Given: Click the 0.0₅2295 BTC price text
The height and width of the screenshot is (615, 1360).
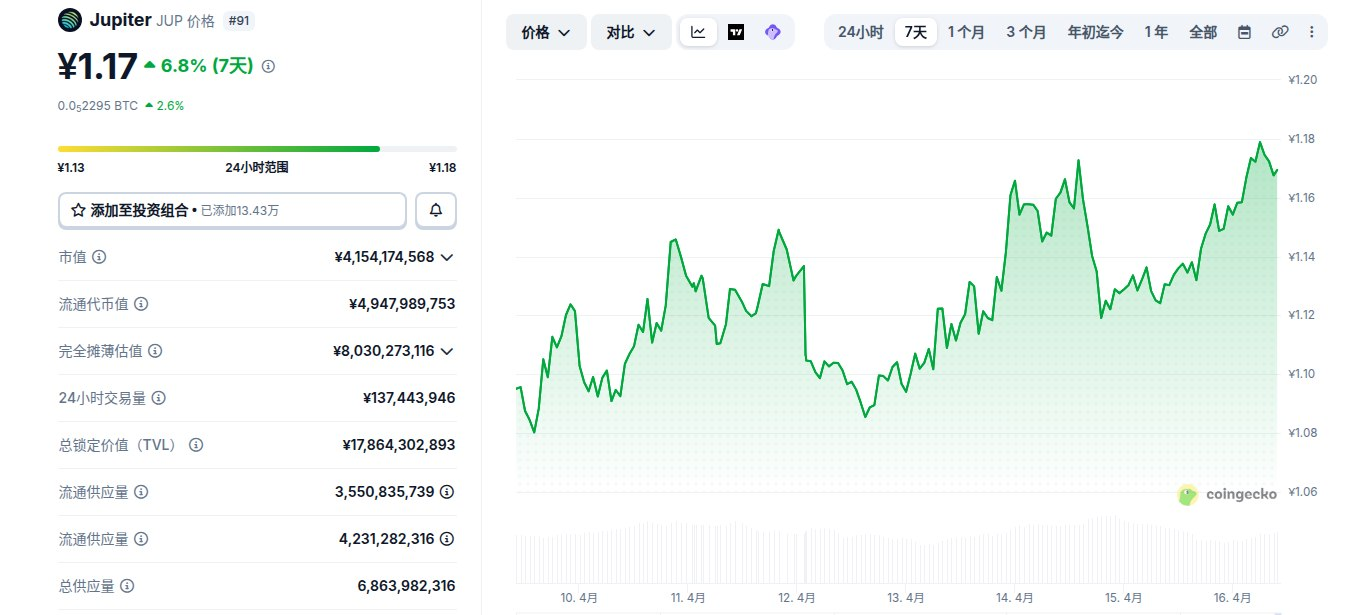Looking at the screenshot, I should point(98,105).
